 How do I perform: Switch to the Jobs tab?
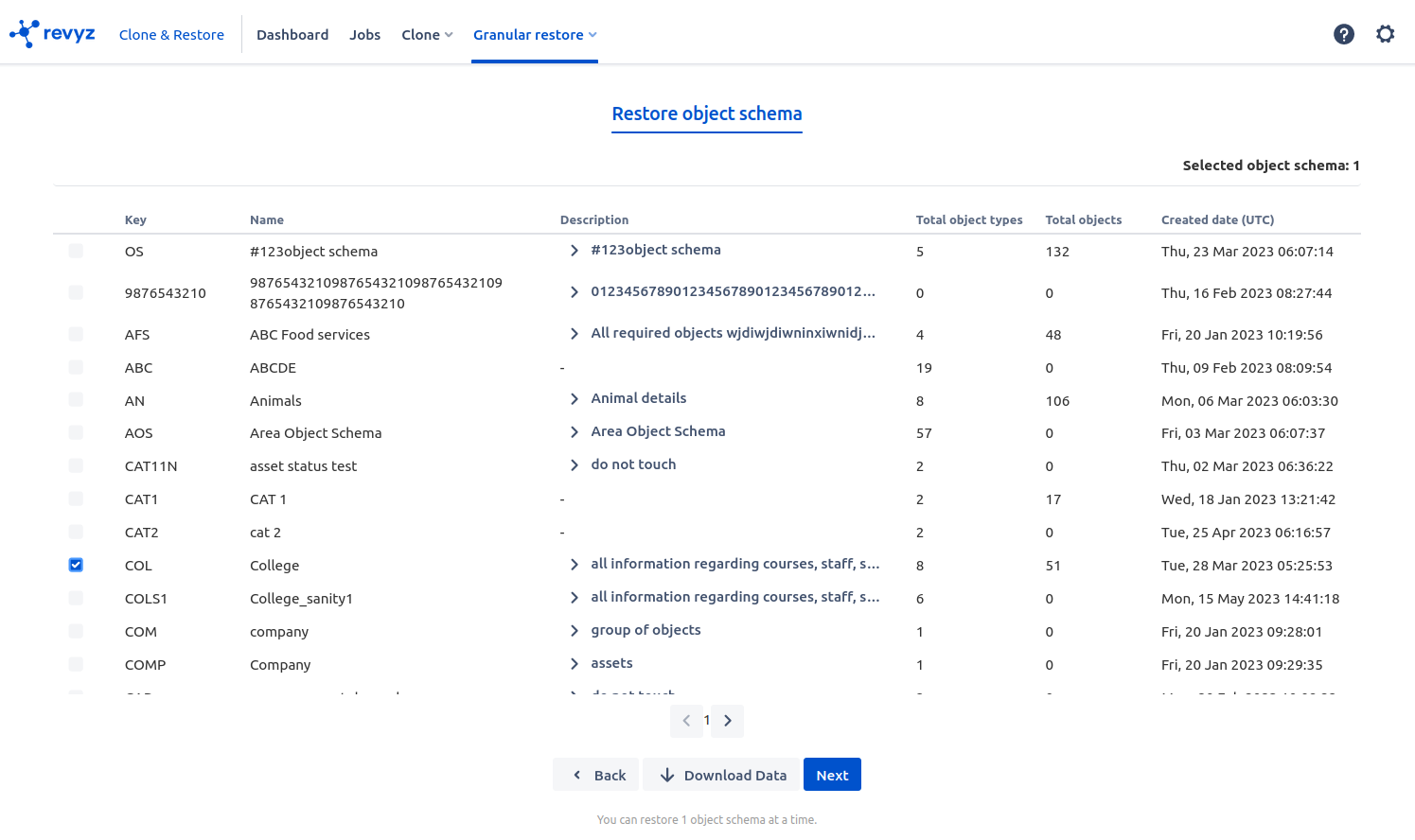[x=364, y=35]
